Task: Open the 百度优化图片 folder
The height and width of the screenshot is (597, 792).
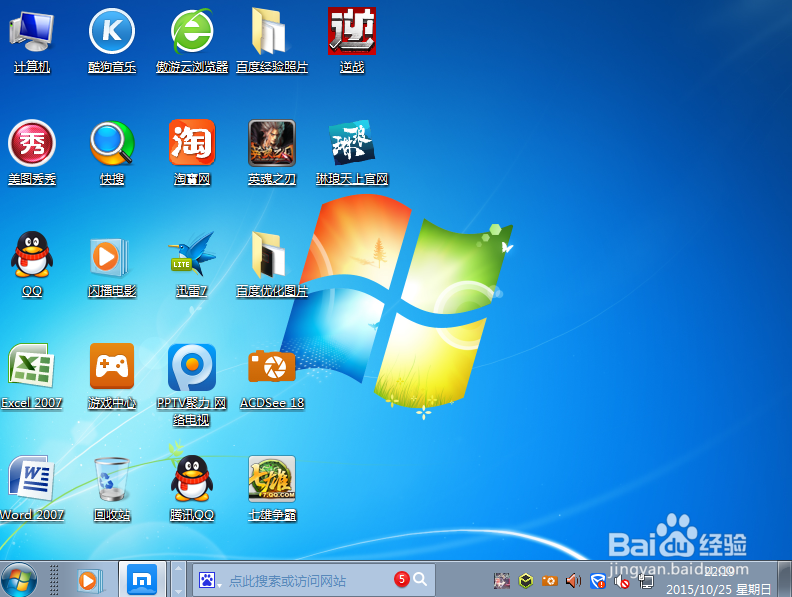Action: pyautogui.click(x=272, y=255)
